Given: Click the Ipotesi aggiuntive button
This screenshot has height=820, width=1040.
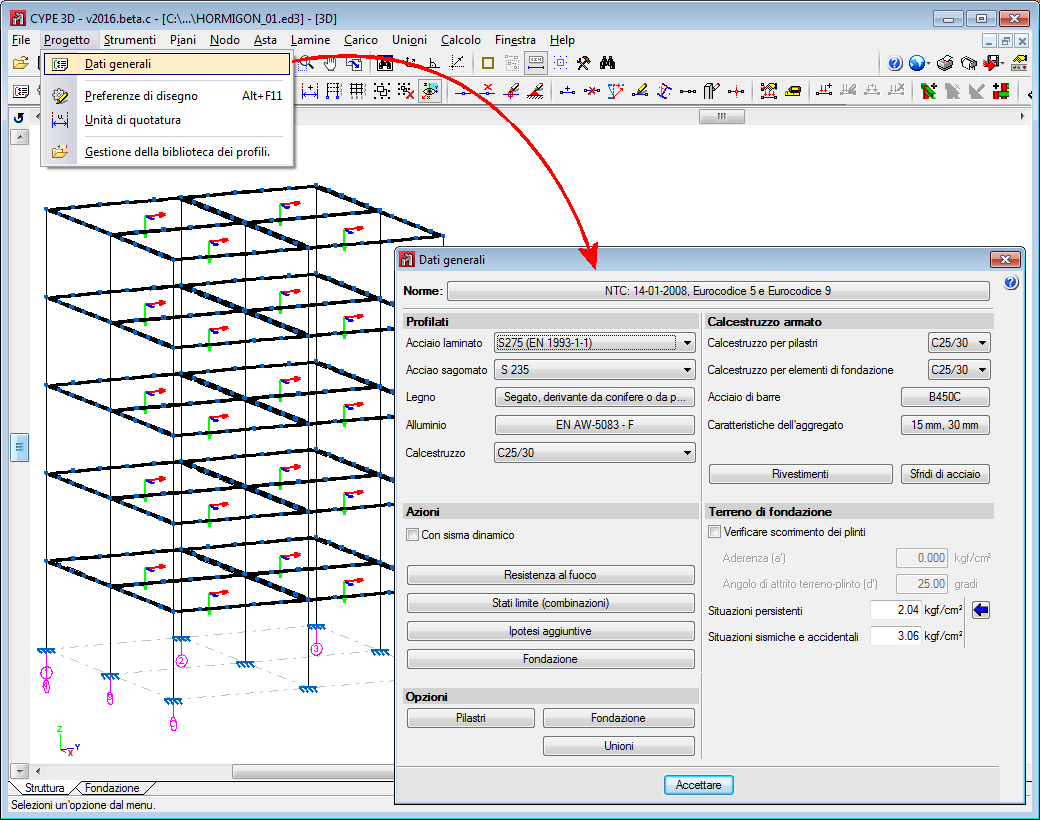Looking at the screenshot, I should 551,631.
